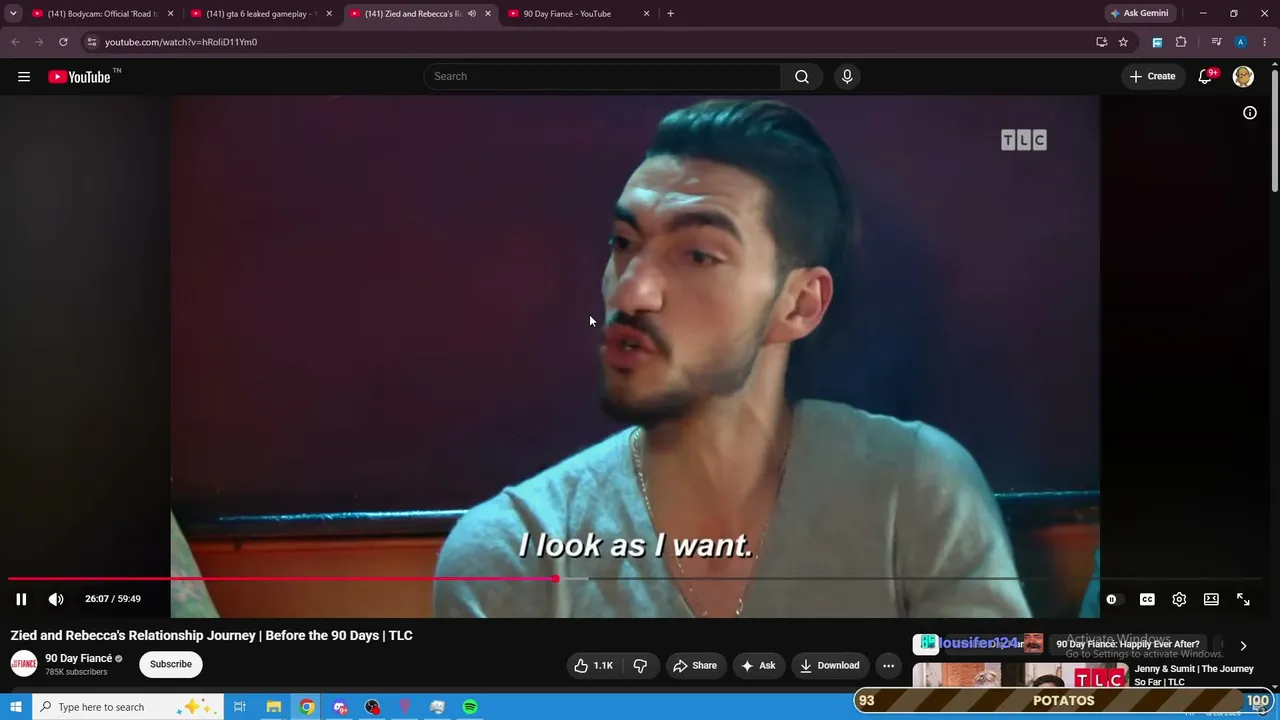Screen dimensions: 1280x720
Task: Bookmark this page with the star
Action: (1123, 42)
